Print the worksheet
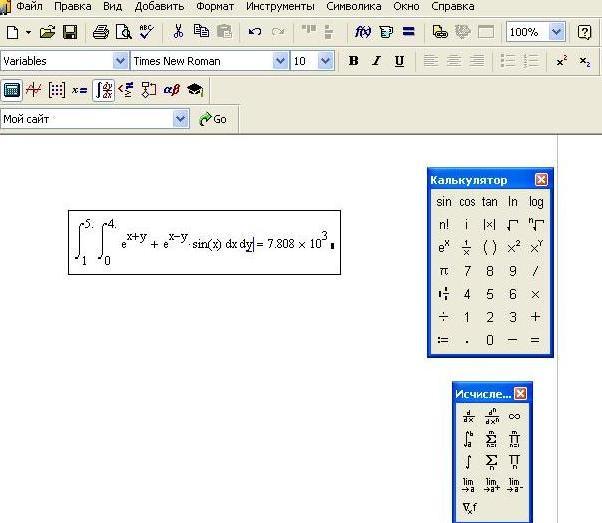 click(x=101, y=32)
